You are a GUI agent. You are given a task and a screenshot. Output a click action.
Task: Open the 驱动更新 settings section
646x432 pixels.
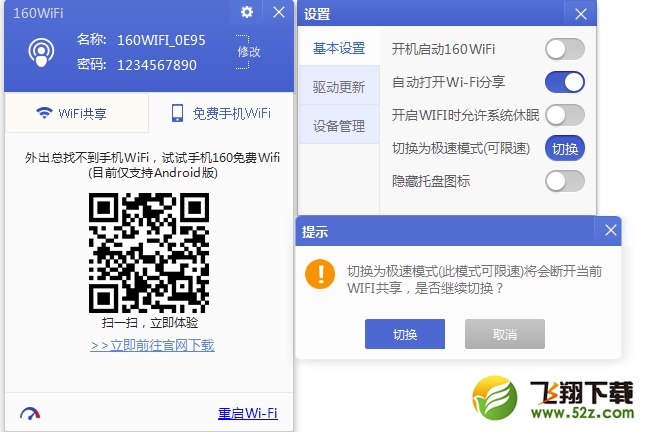[x=339, y=87]
